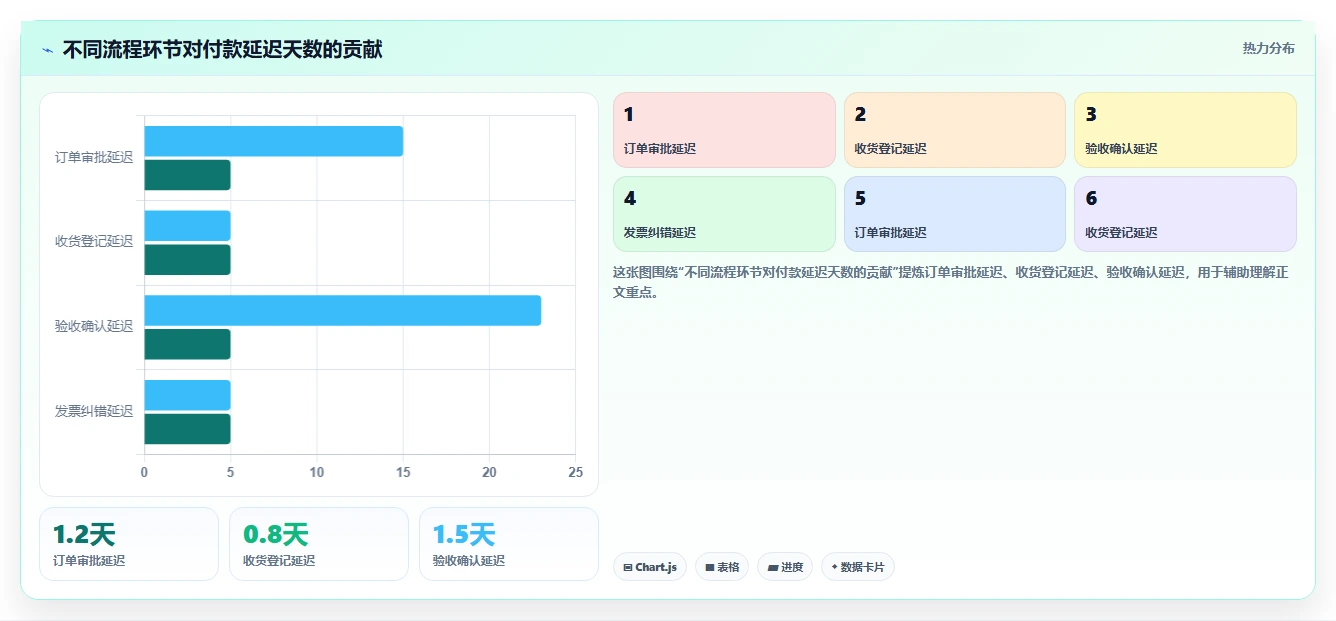Click the 发票纠错延迟 axis label in chart
This screenshot has height=621, width=1336.
[94, 411]
